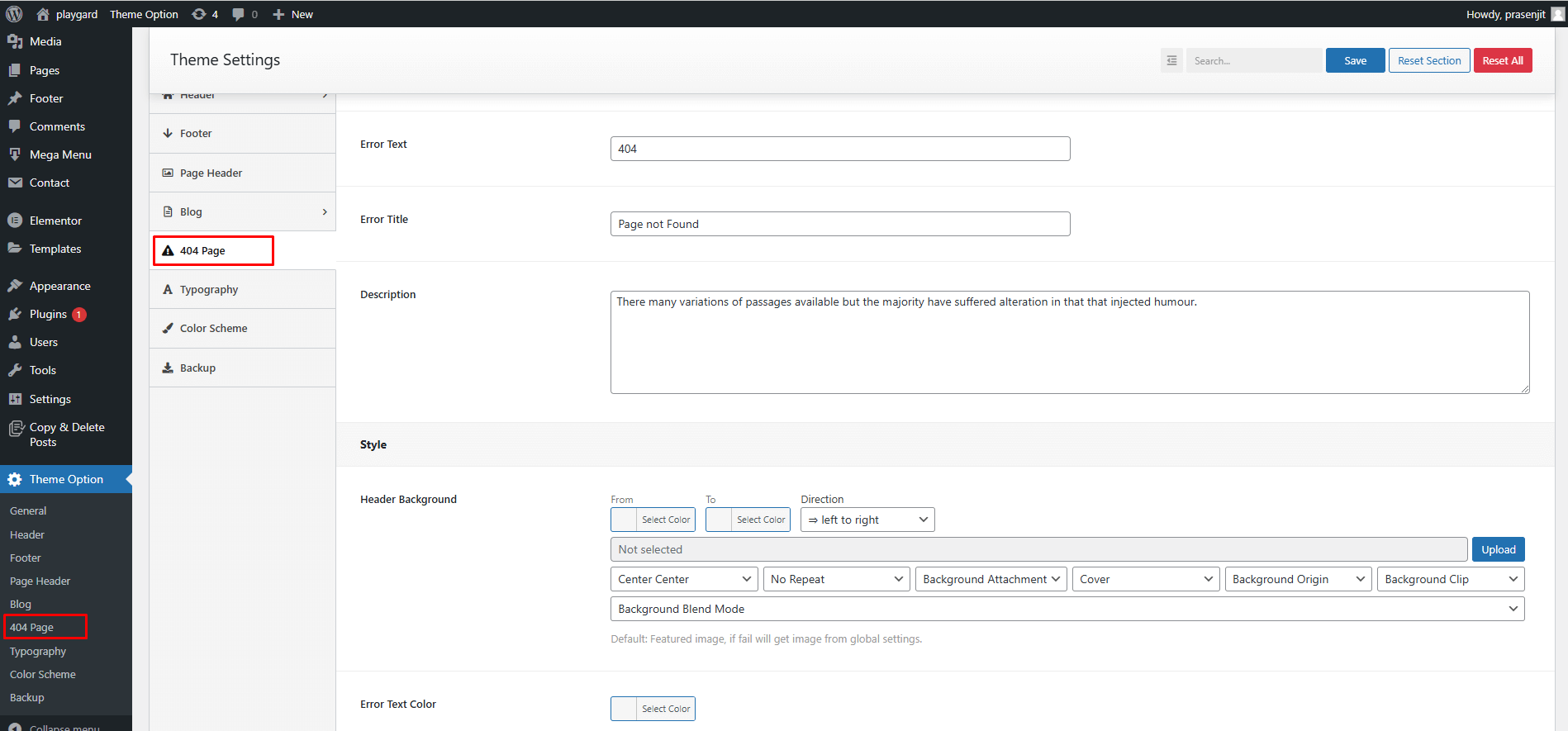Click the Copy & Delete Posts icon
This screenshot has height=731, width=1568.
[x=15, y=428]
